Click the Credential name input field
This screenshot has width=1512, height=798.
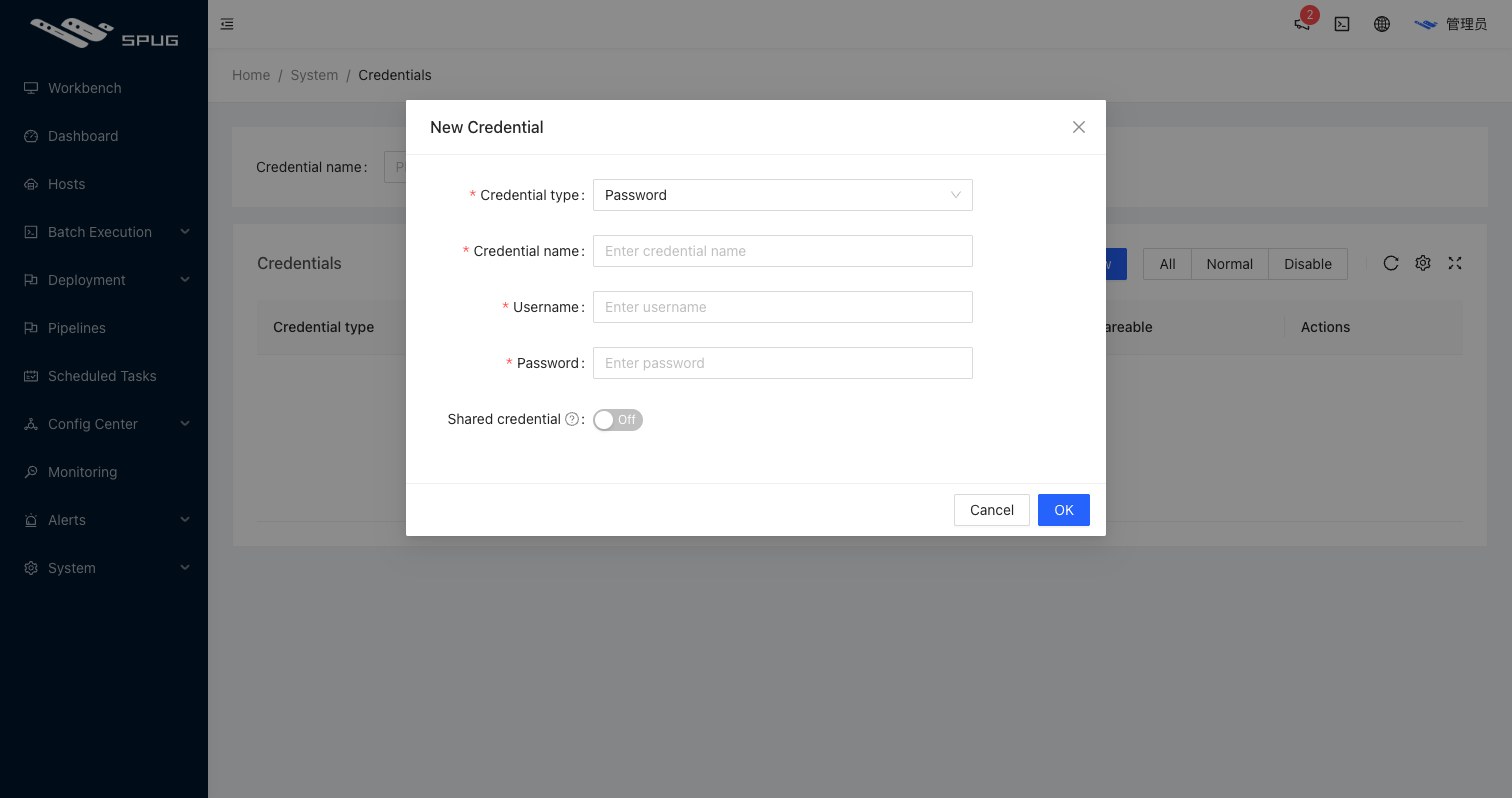783,251
